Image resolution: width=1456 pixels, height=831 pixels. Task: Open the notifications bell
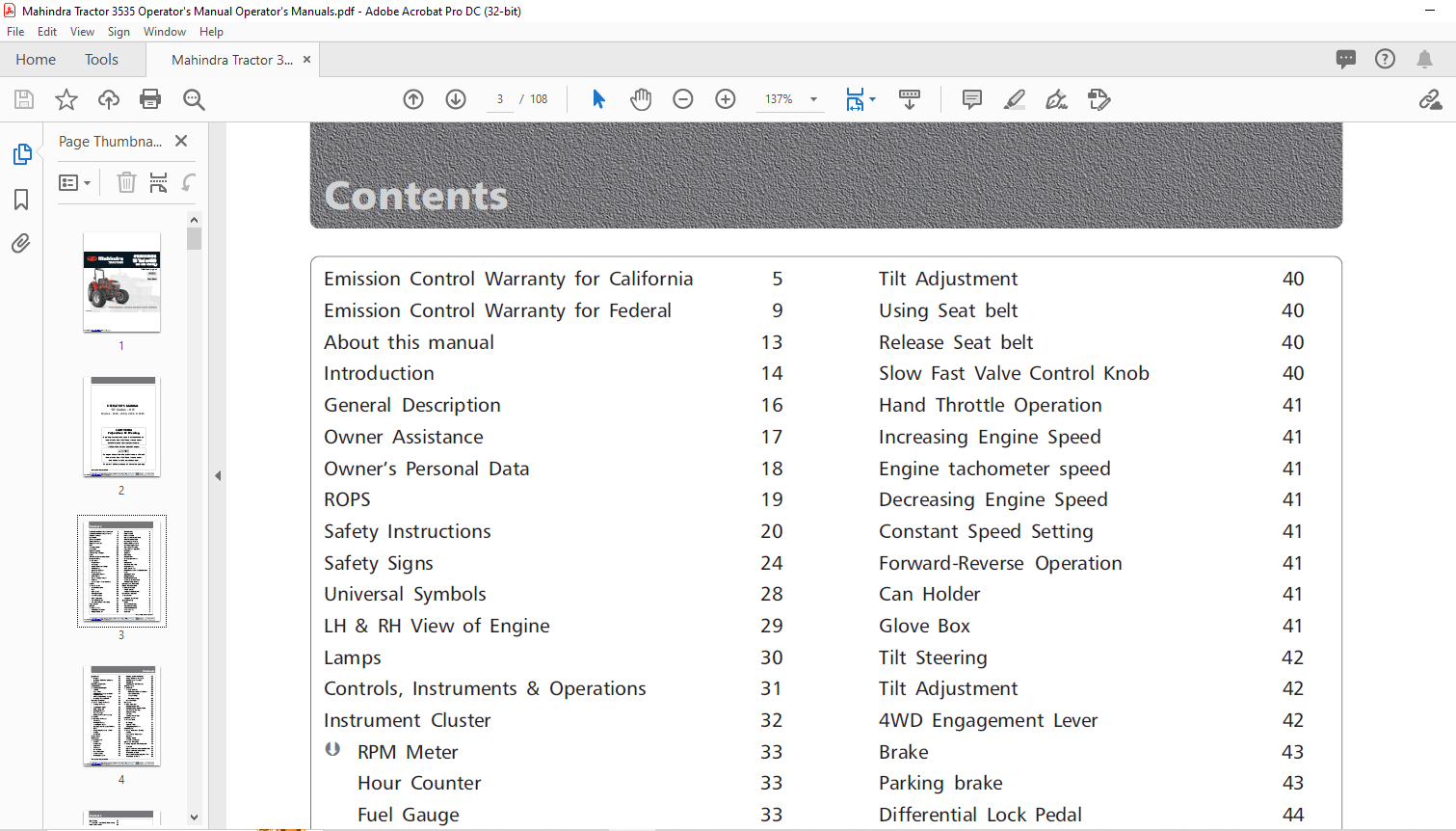click(1424, 59)
